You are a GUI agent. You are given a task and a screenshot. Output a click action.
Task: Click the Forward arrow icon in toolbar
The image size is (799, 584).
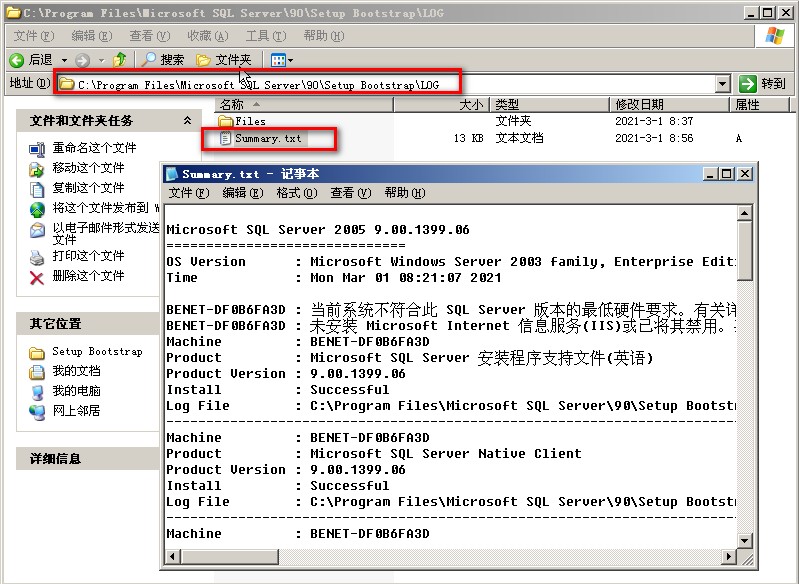coord(82,60)
